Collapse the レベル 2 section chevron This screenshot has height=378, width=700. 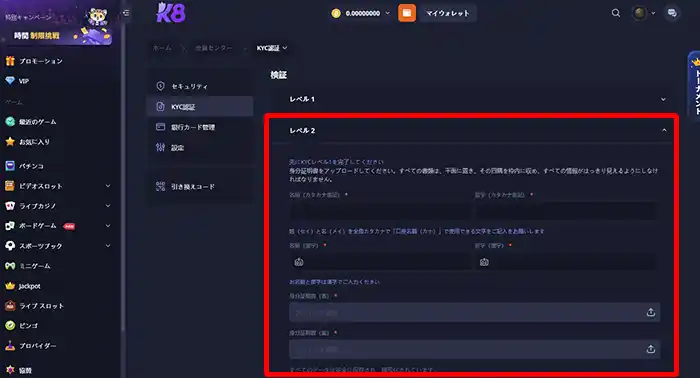point(664,130)
